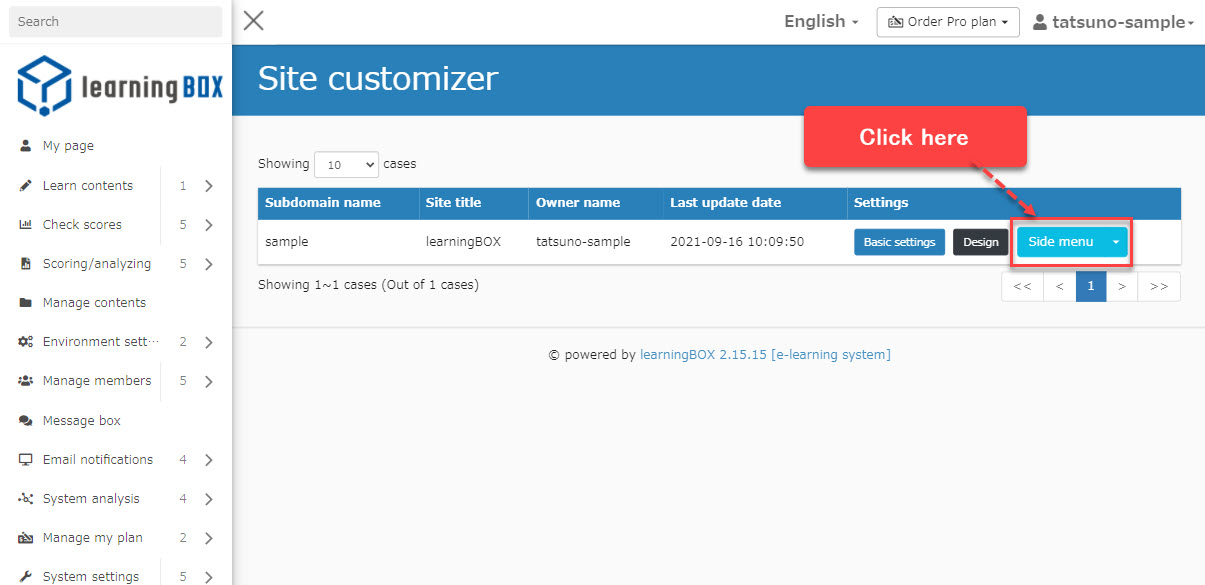Image resolution: width=1205 pixels, height=585 pixels.
Task: Open the Manage my plan menu item
Action: point(92,538)
